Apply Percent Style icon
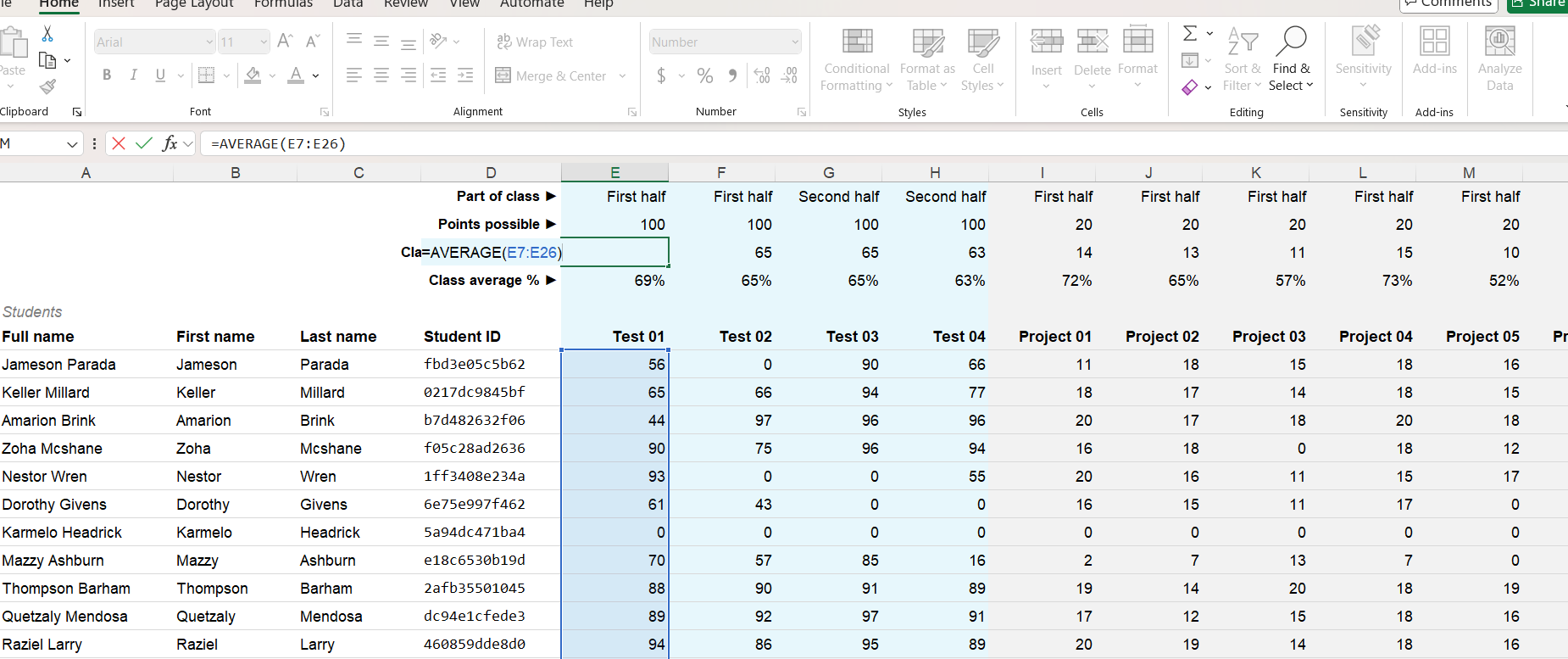1568x659 pixels. [x=705, y=75]
